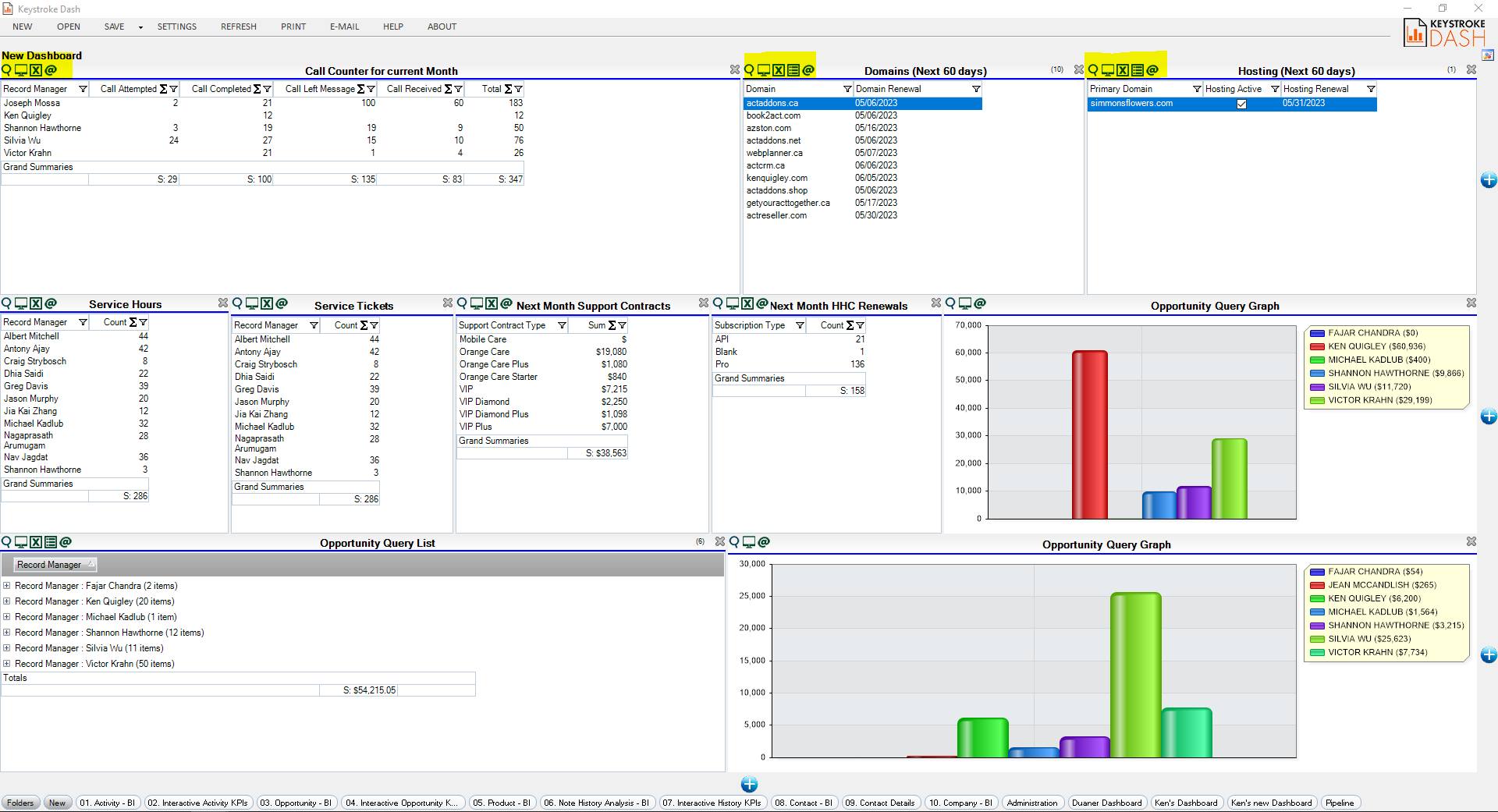Click the list icon on Opportunity Query List
This screenshot has width=1498, height=812.
click(x=51, y=542)
